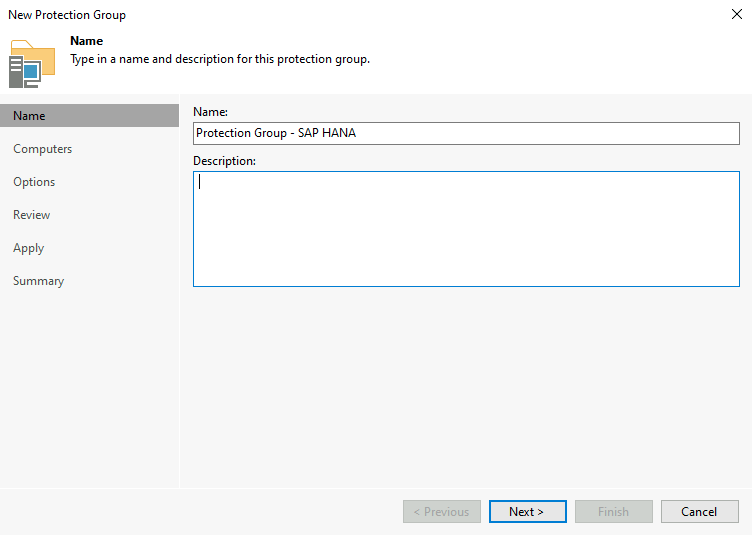Click the < Previous button

click(441, 512)
